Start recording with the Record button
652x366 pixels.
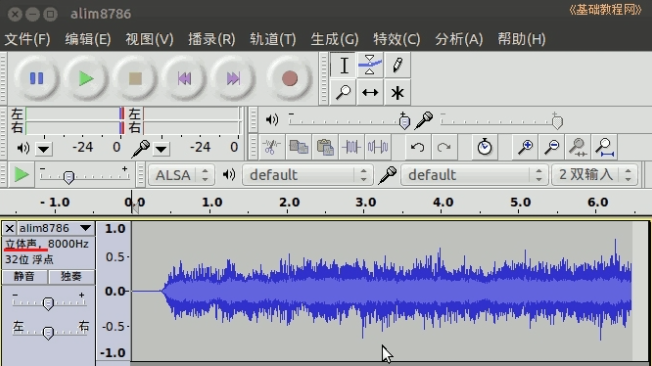click(x=289, y=78)
